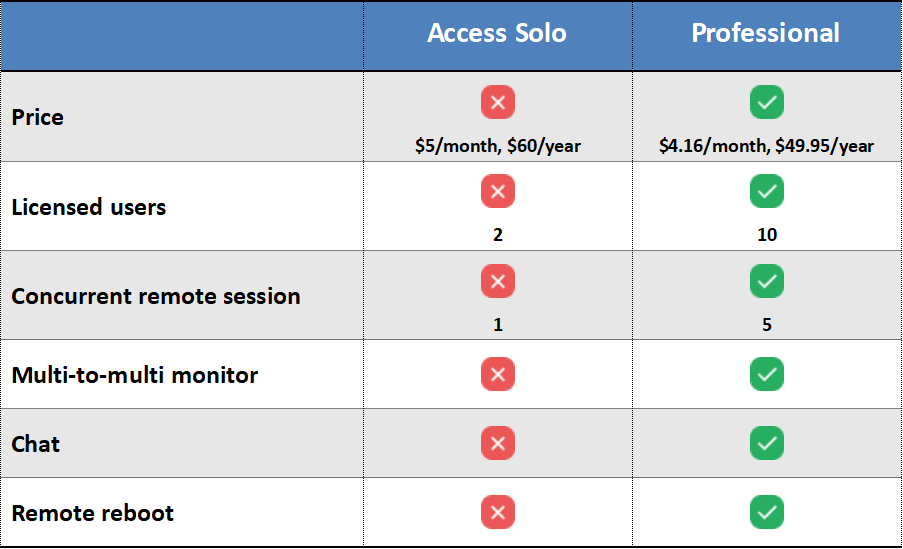Click the Price row label
The width and height of the screenshot is (903, 549).
click(38, 117)
